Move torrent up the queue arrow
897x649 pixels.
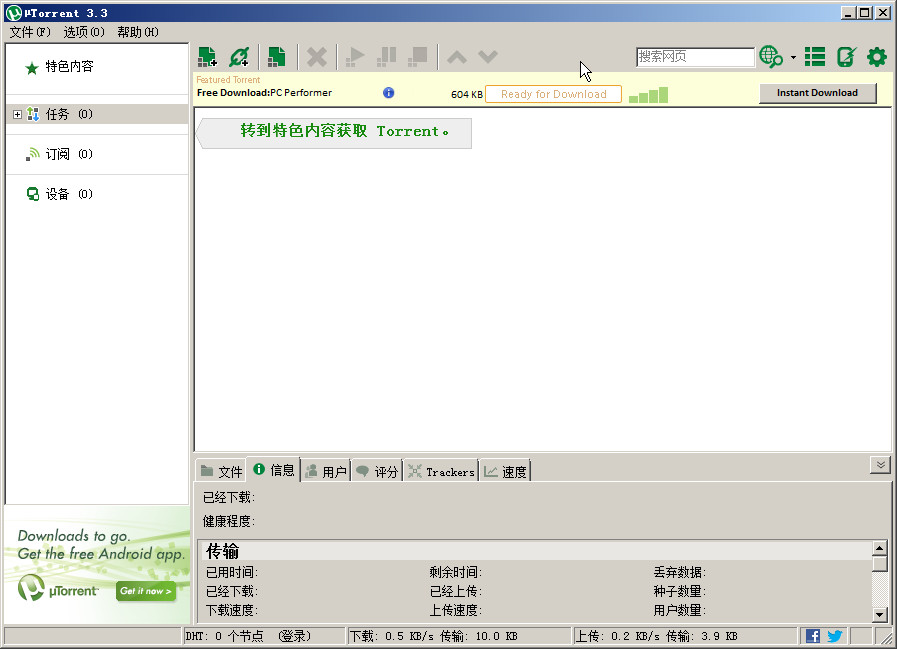point(457,57)
